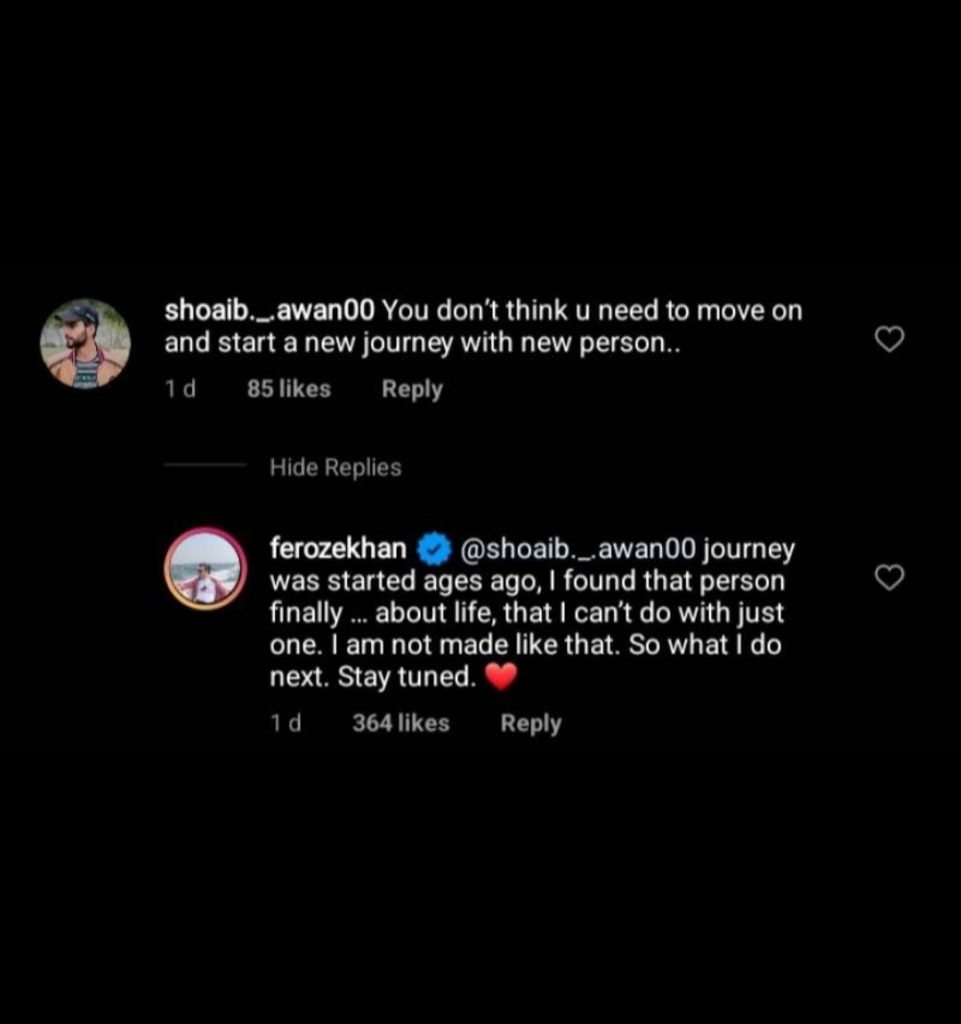Open ferozekhan's profile picture with story ring
This screenshot has height=1024, width=961.
pyautogui.click(x=206, y=569)
